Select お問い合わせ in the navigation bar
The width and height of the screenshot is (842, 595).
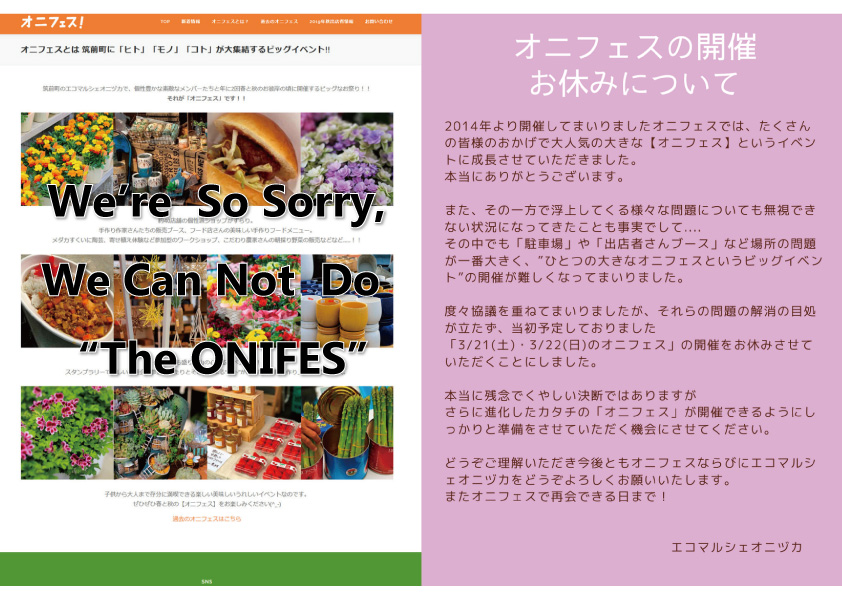[379, 21]
